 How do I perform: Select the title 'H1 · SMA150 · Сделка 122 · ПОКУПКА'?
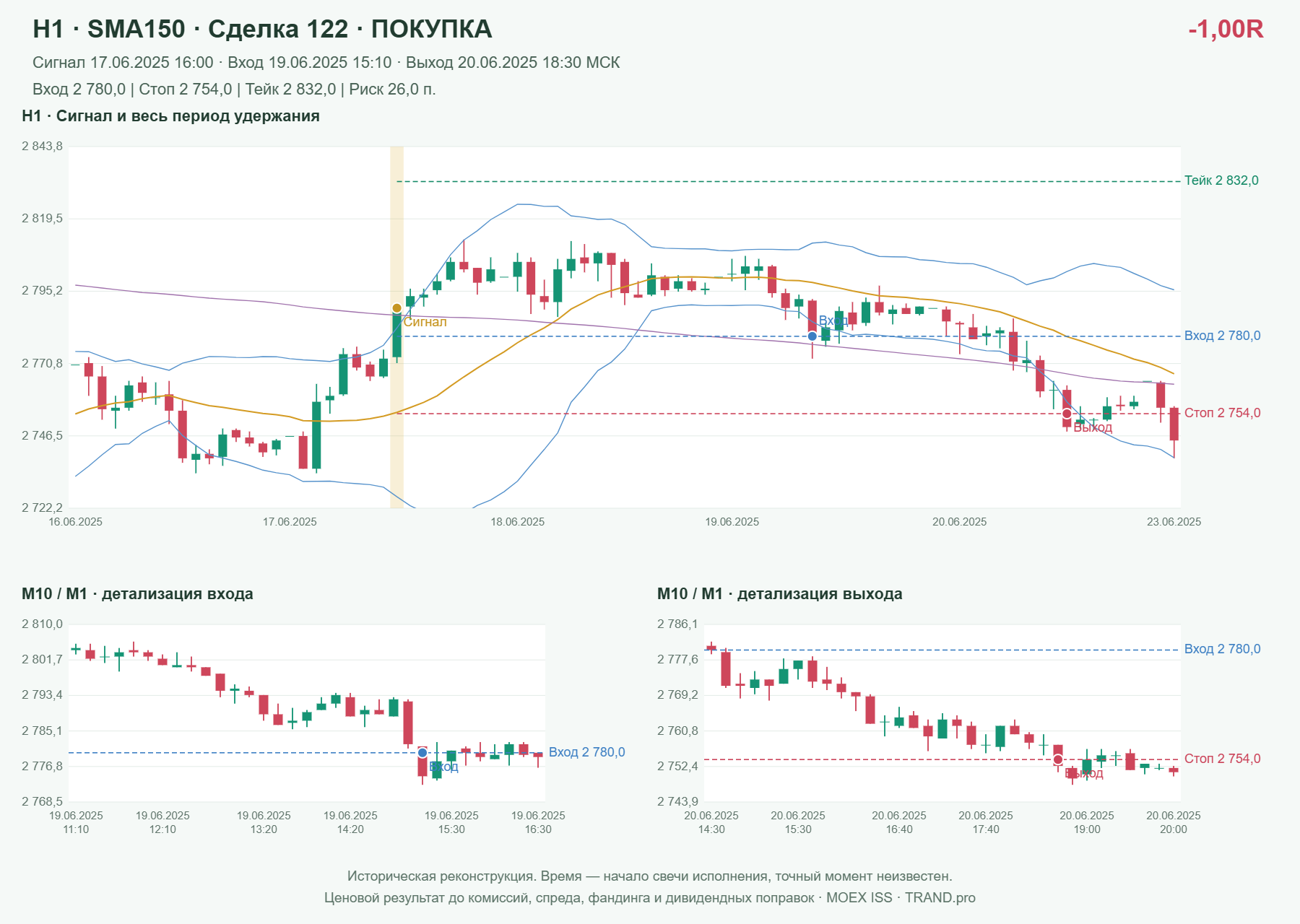[262, 29]
